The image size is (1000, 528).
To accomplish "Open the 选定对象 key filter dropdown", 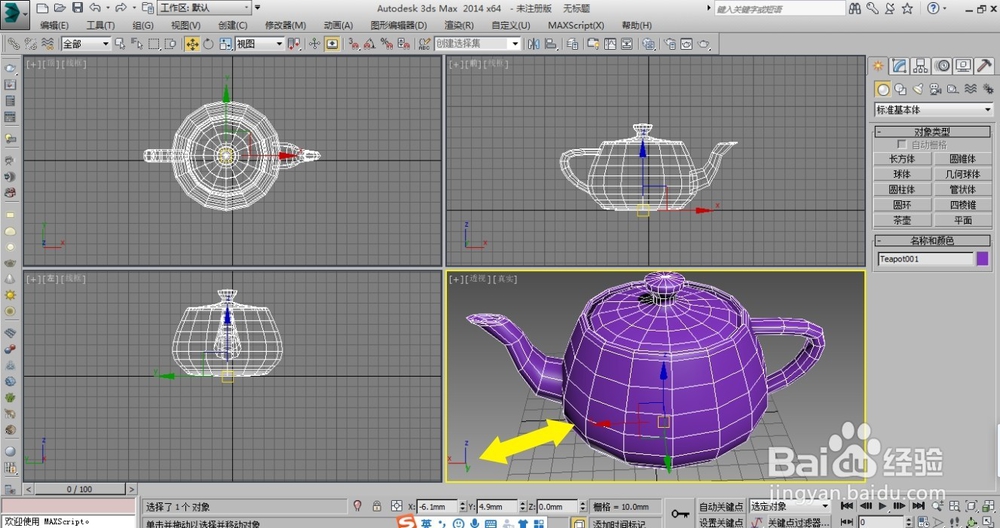I will [790, 506].
